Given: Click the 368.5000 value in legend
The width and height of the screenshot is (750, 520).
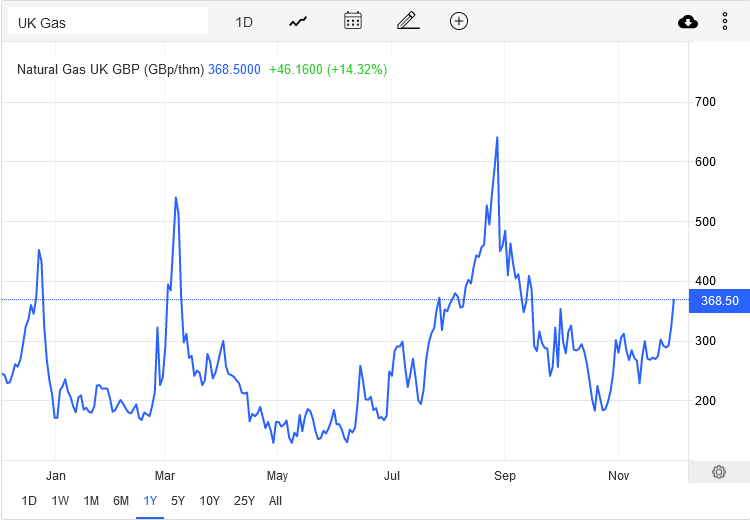Looking at the screenshot, I should point(234,69).
